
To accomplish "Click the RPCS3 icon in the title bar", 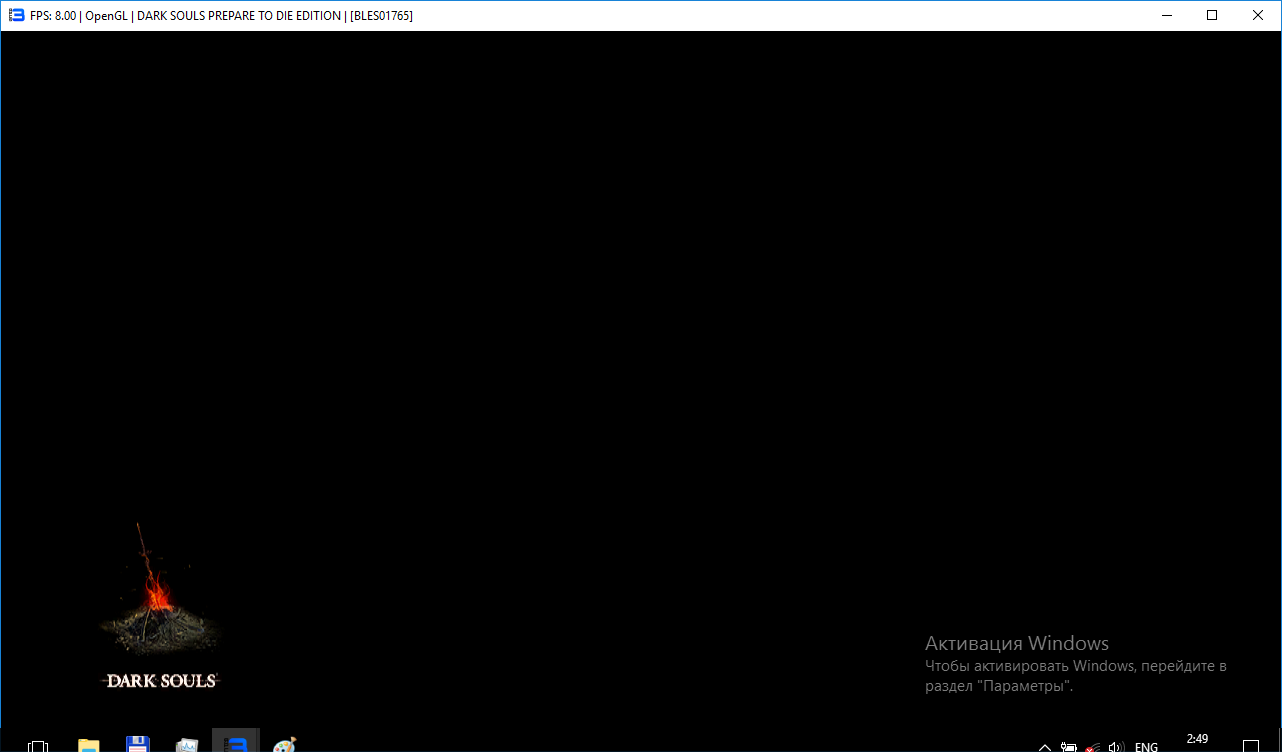I will (x=15, y=15).
